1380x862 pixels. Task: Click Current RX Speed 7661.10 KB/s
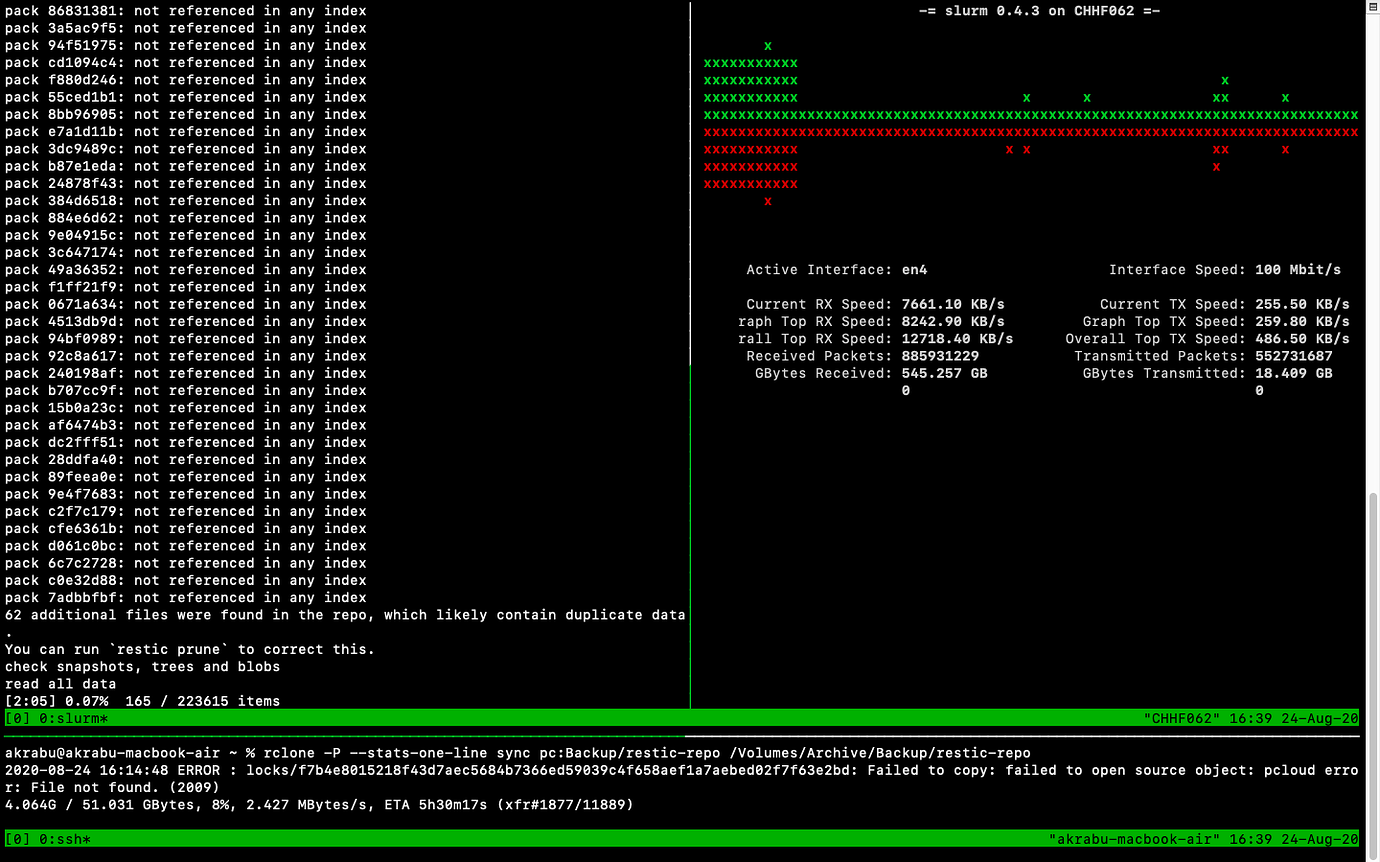click(953, 304)
